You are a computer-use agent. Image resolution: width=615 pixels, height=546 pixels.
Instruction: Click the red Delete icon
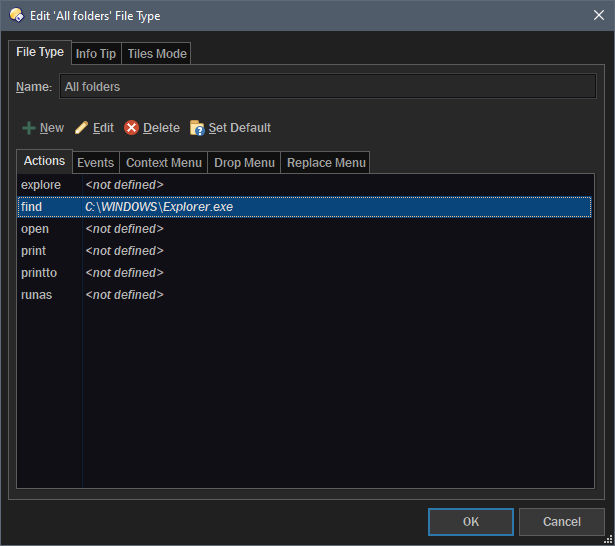(x=132, y=128)
